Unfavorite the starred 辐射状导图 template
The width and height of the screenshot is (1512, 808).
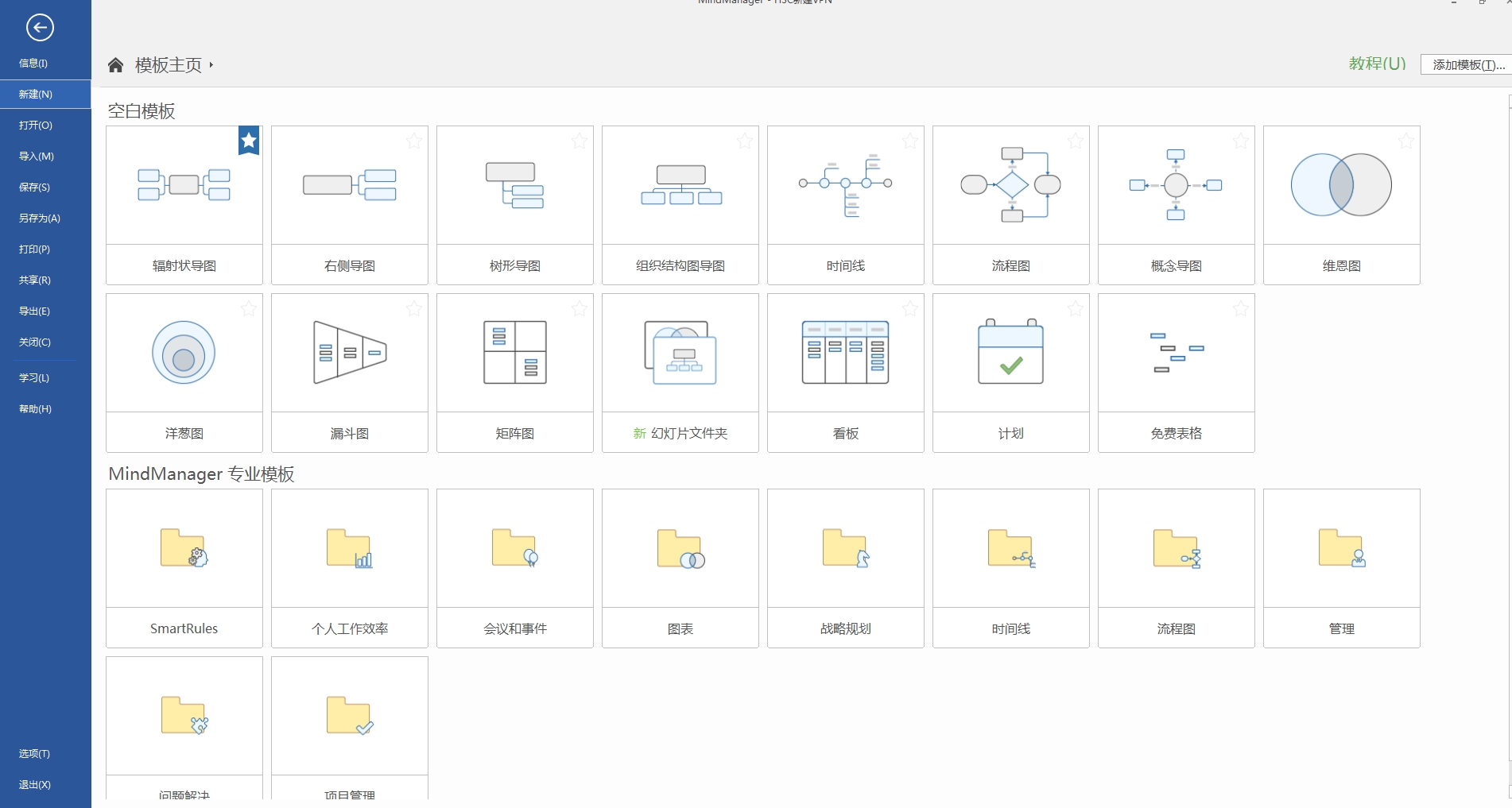248,141
